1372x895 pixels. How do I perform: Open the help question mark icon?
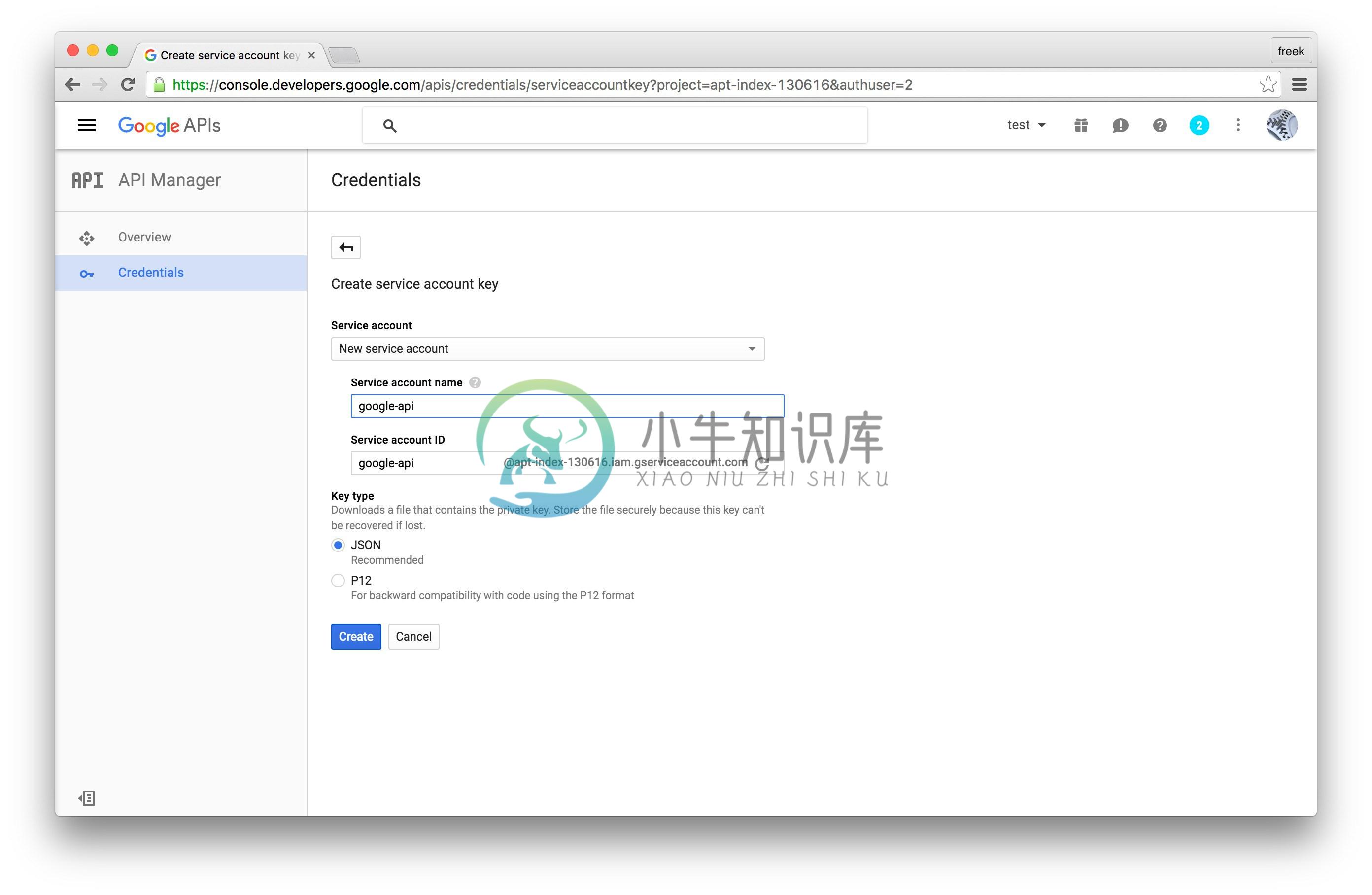tap(1160, 125)
